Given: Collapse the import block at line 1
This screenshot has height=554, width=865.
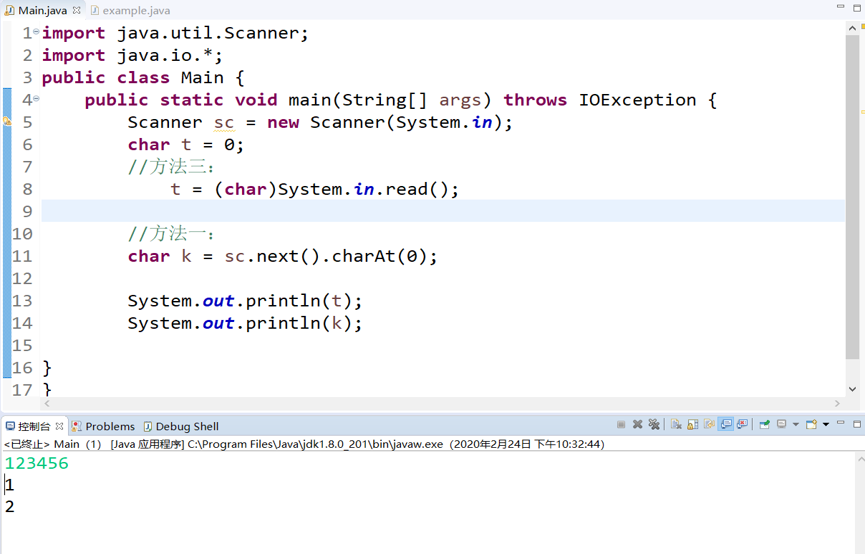Looking at the screenshot, I should pos(37,33).
